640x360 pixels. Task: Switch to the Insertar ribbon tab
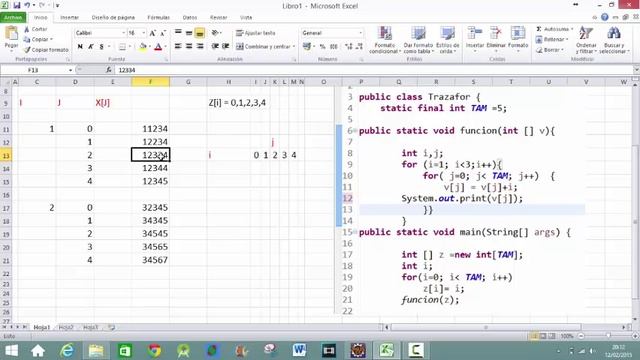69,18
